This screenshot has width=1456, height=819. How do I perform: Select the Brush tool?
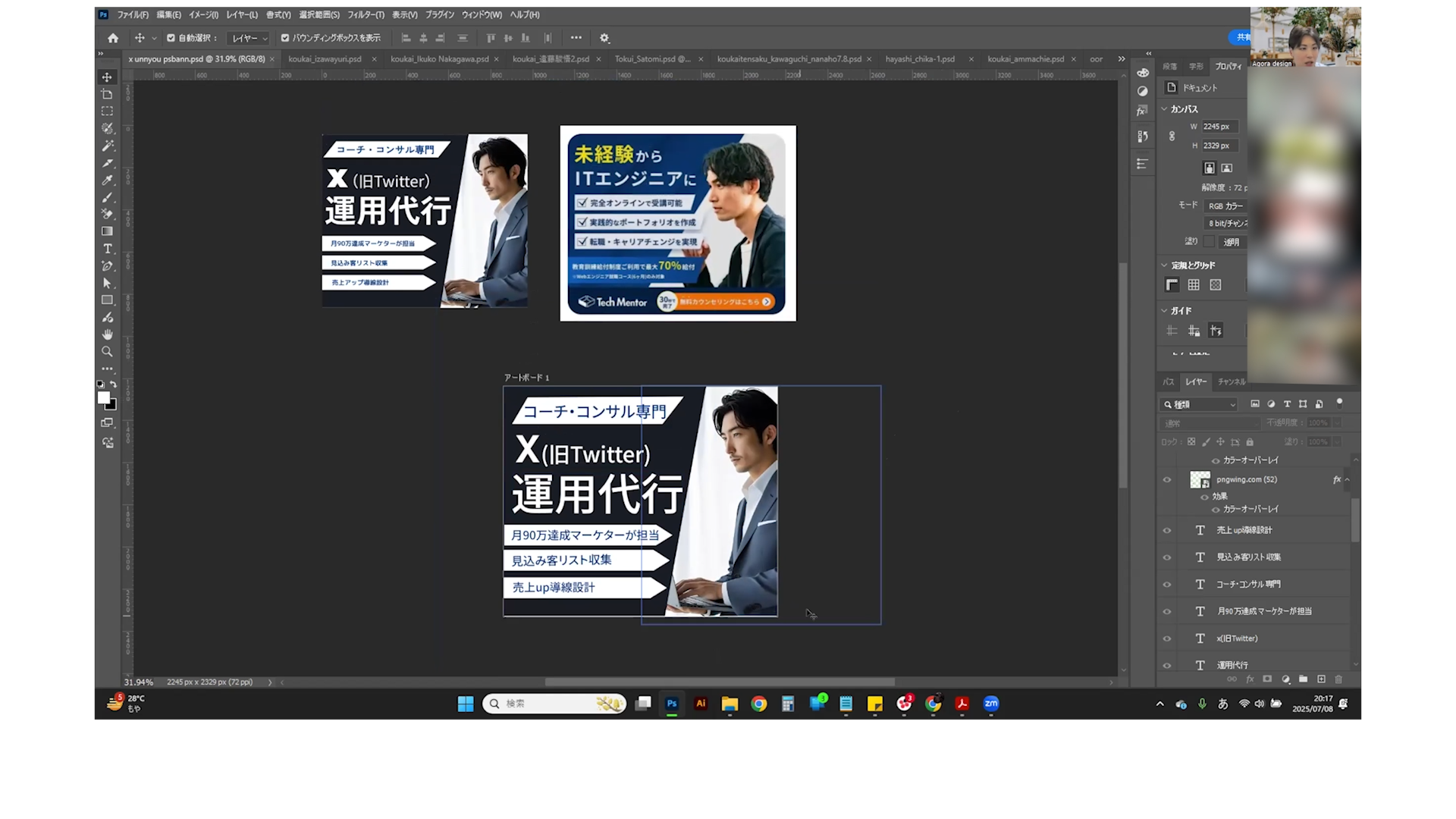click(x=107, y=197)
